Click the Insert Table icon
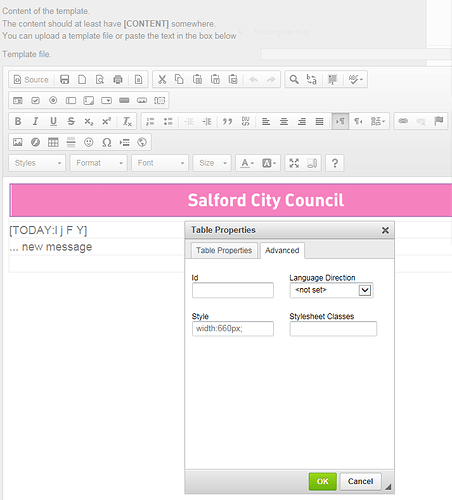This screenshot has height=500, width=452. [x=53, y=142]
